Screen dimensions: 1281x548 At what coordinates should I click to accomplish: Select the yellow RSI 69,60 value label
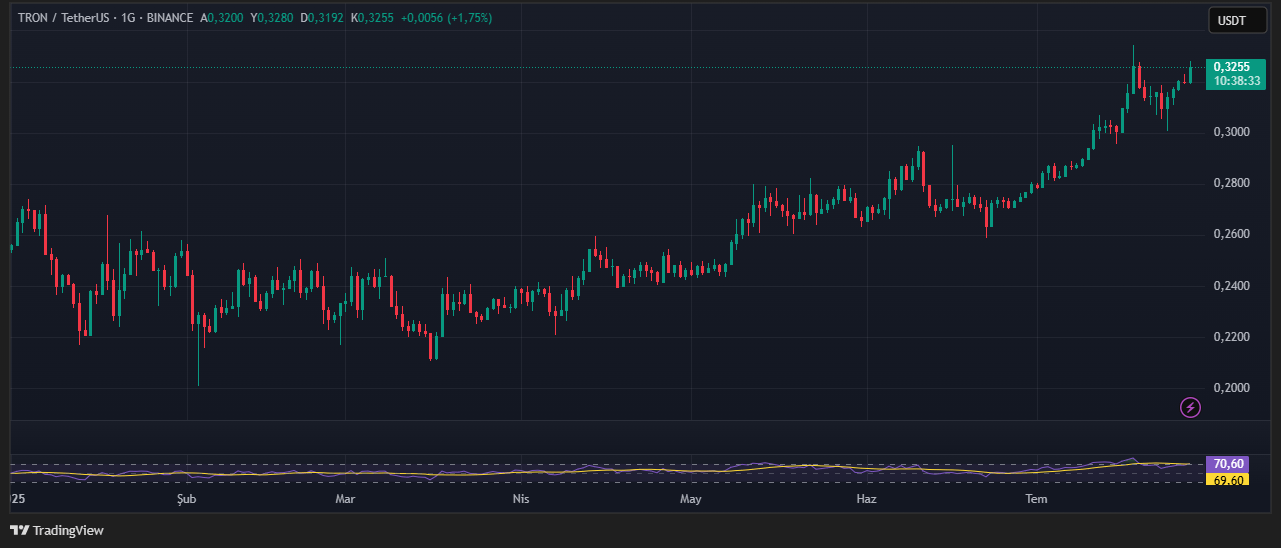[x=1227, y=480]
